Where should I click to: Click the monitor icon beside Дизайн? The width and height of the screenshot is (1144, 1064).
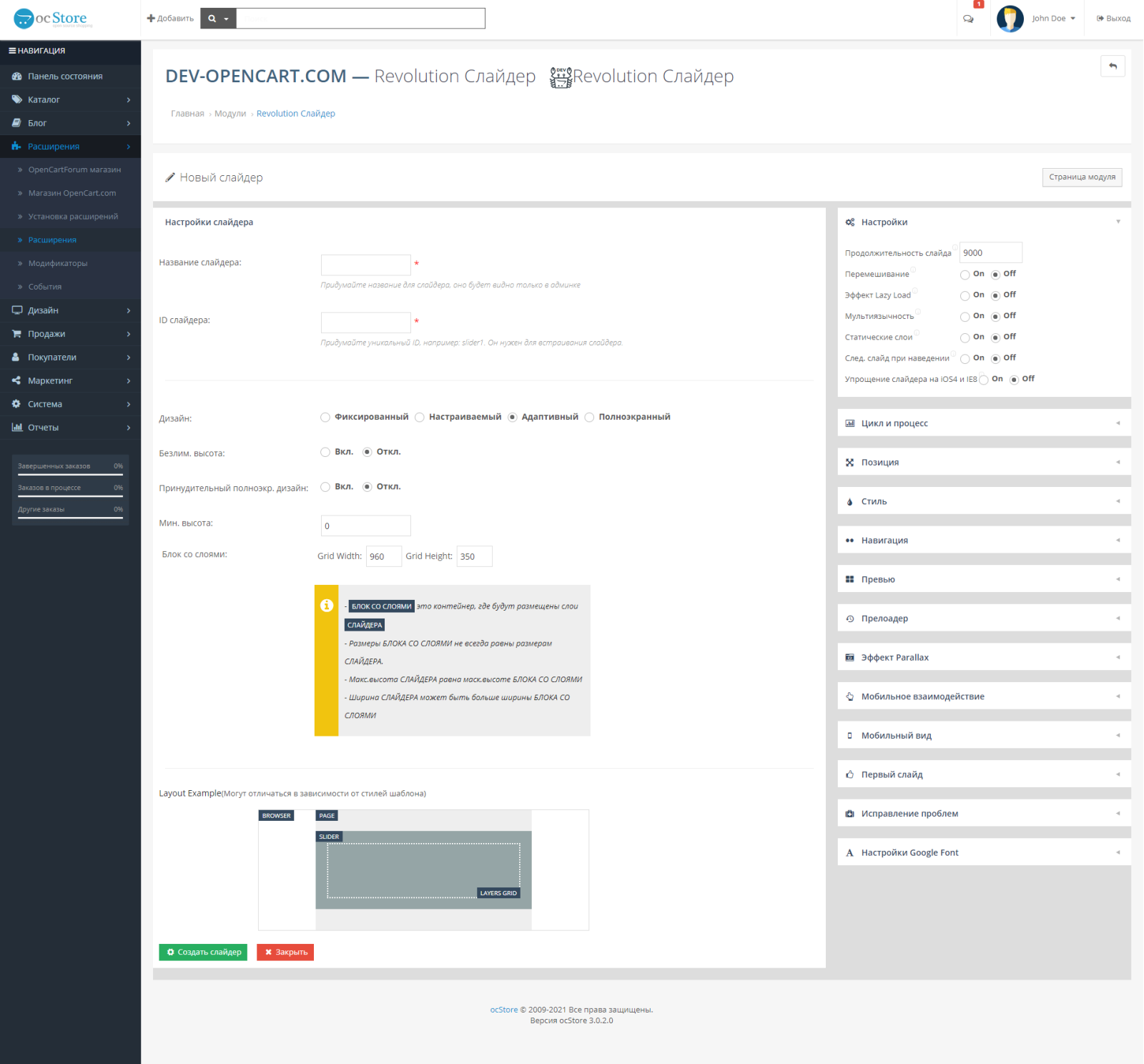click(16, 310)
